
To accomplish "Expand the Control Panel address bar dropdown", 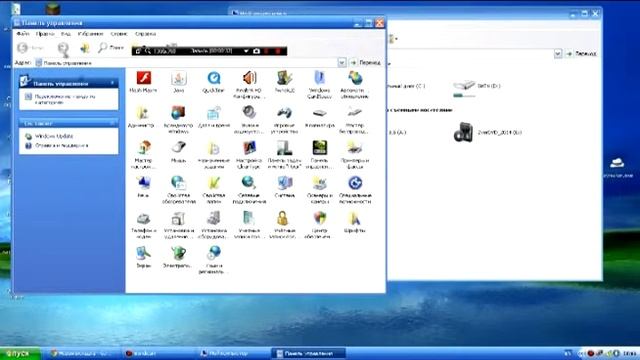I will pyautogui.click(x=342, y=62).
